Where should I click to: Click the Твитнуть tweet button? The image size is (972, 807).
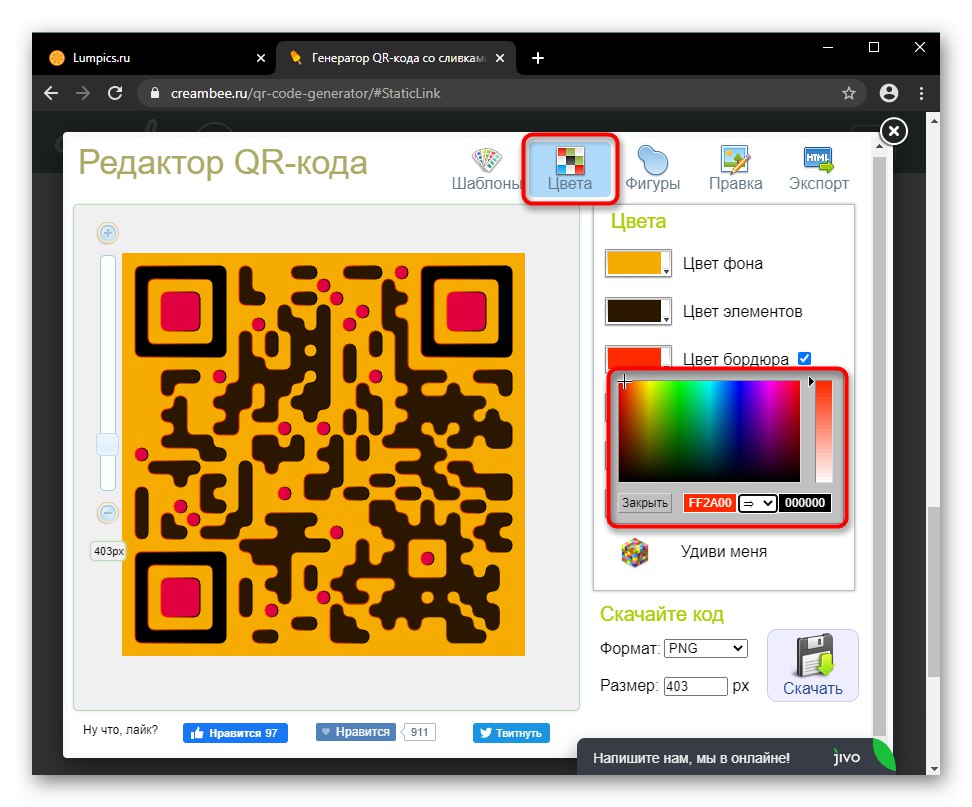pos(511,733)
